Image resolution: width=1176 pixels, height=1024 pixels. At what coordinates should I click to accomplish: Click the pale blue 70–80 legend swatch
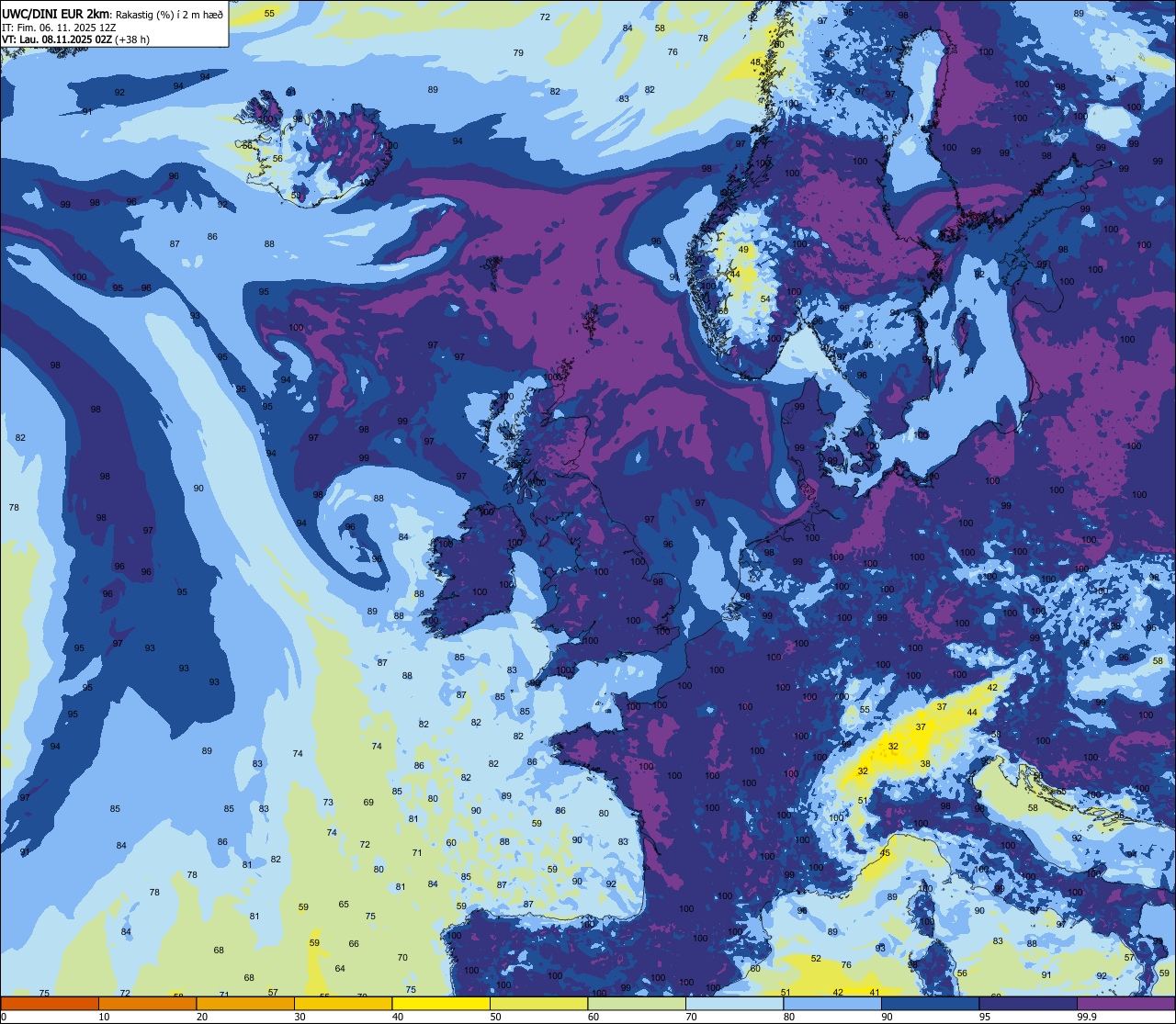[734, 1004]
